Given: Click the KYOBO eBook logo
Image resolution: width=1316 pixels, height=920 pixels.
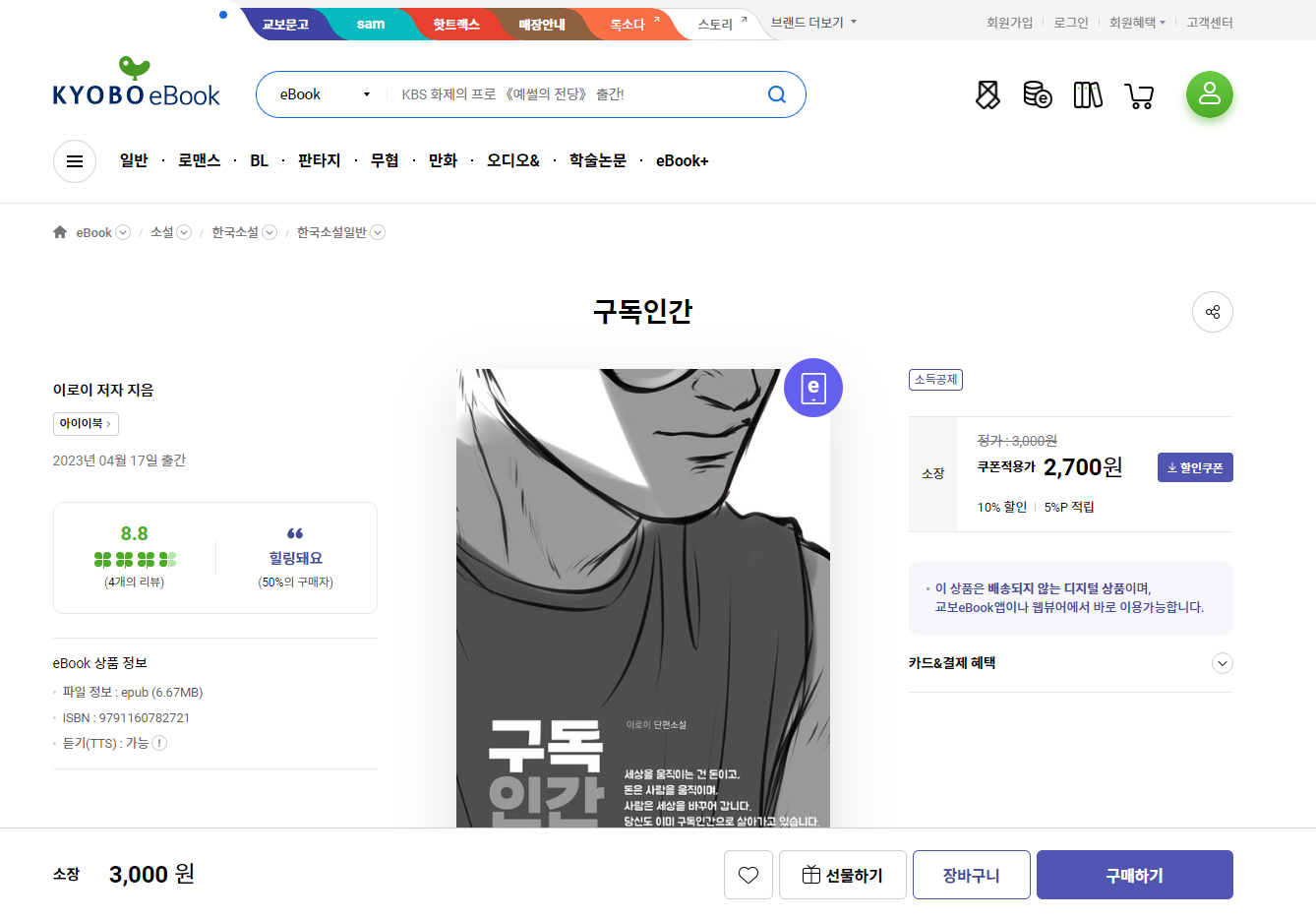Looking at the screenshot, I should [137, 82].
